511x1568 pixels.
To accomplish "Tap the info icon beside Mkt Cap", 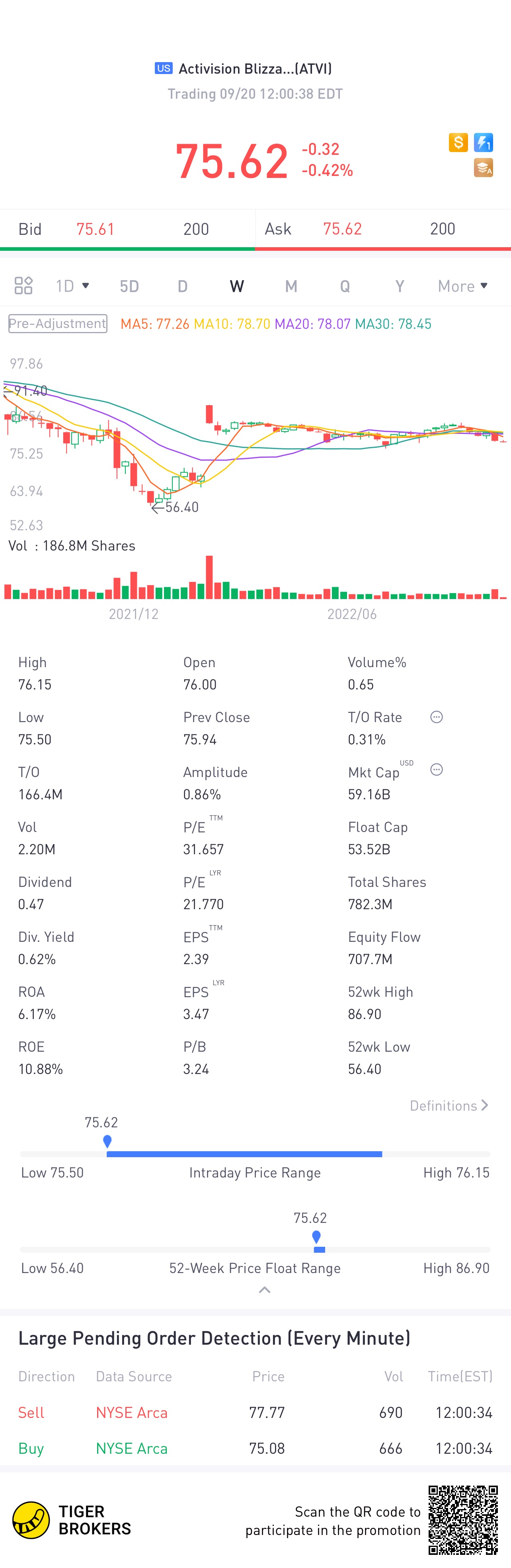I will pyautogui.click(x=436, y=770).
